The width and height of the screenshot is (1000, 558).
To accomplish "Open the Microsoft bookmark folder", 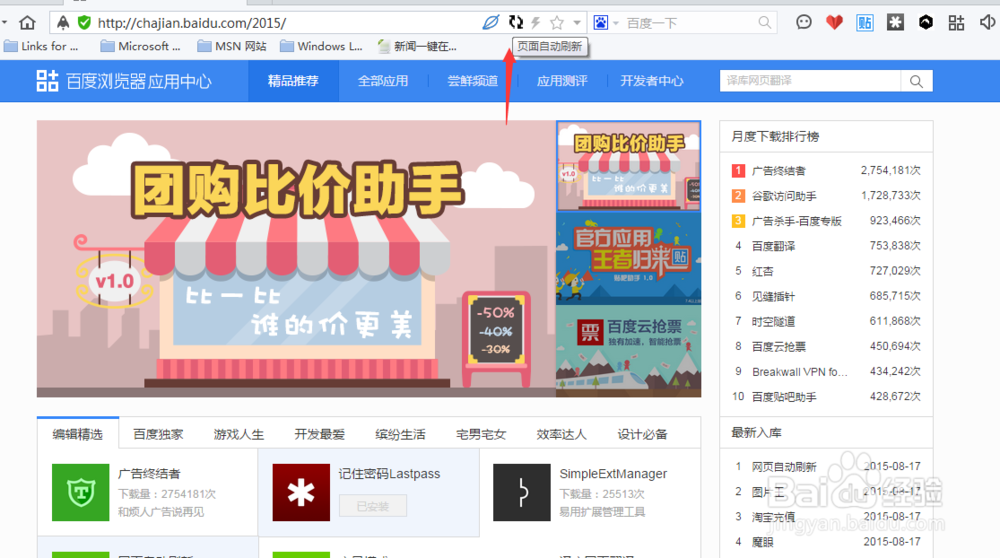I will tap(140, 47).
